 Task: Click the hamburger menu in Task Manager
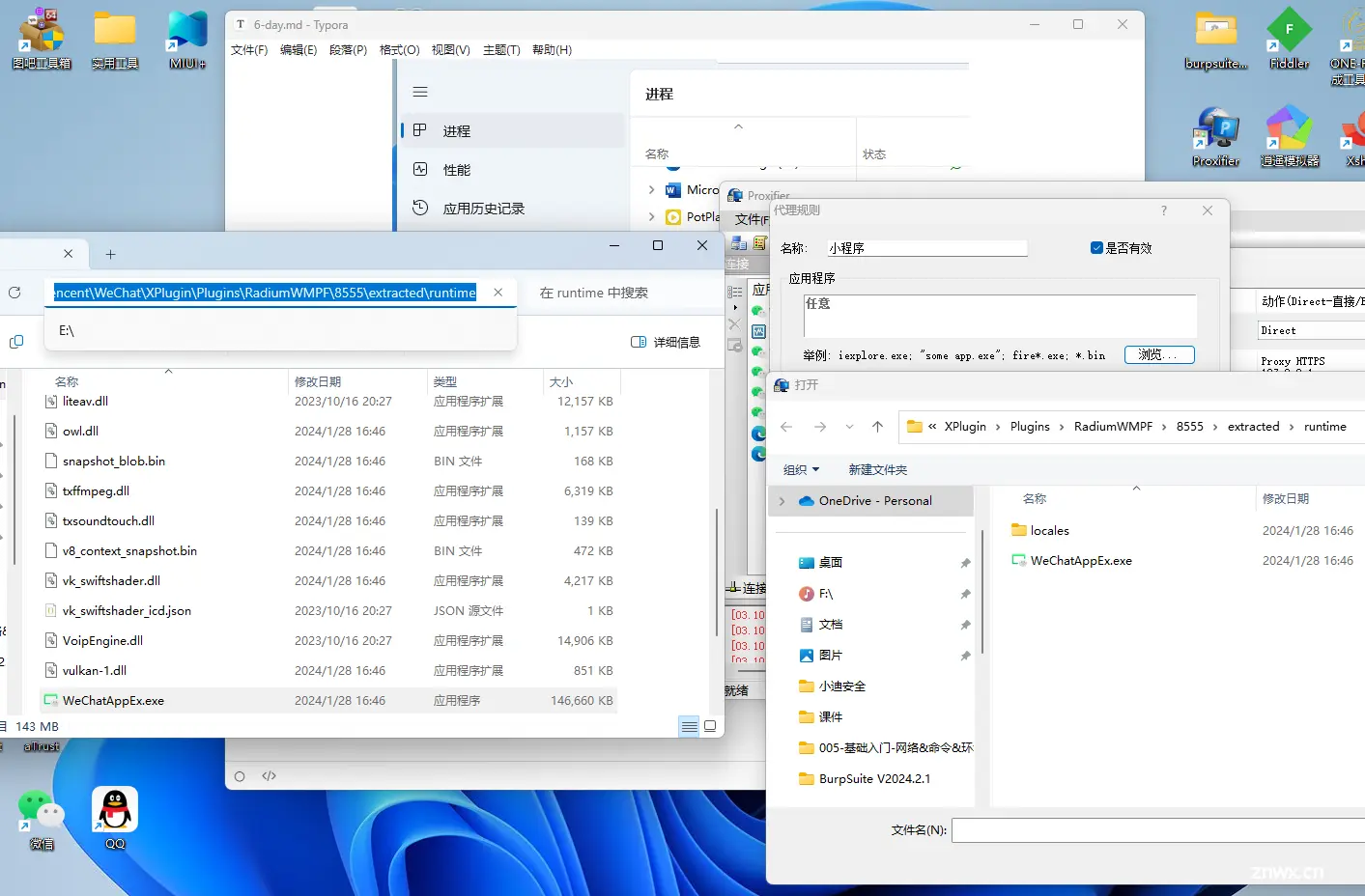tap(420, 92)
